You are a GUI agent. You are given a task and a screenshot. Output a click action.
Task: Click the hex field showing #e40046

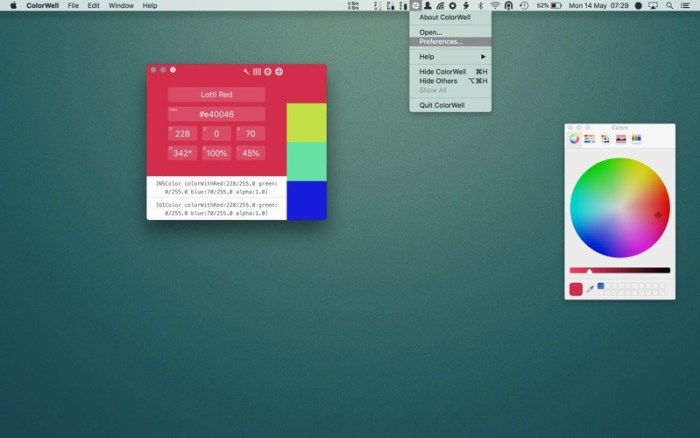click(217, 114)
